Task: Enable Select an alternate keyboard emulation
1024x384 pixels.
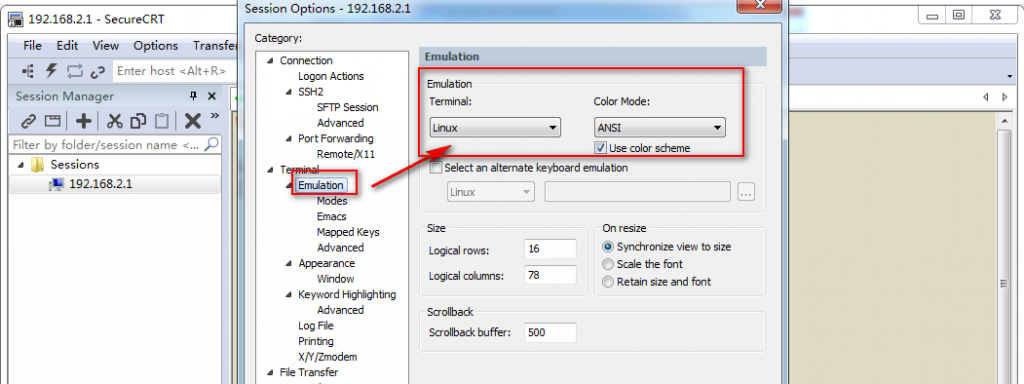Action: tap(436, 168)
